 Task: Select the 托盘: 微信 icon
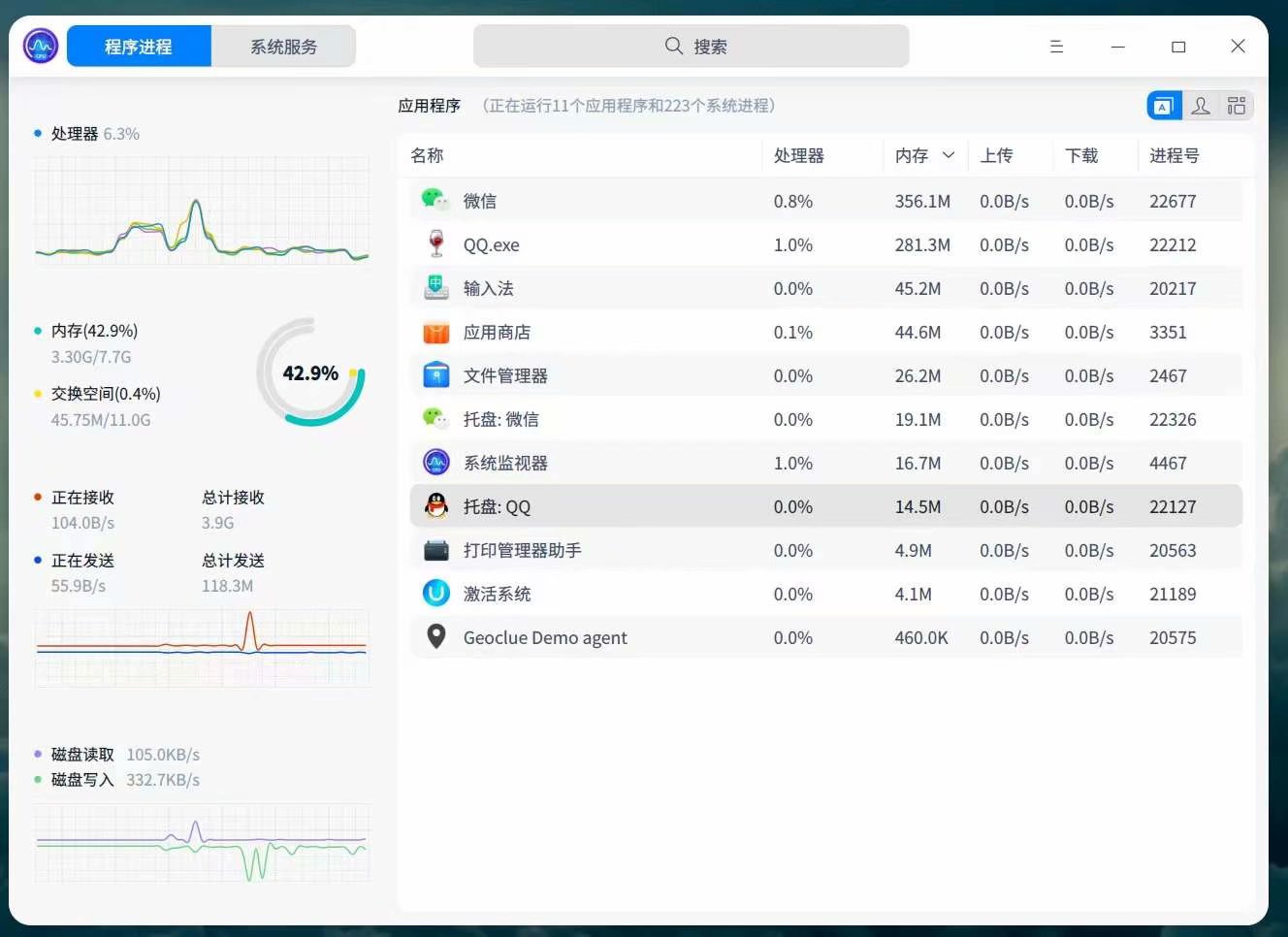[436, 419]
